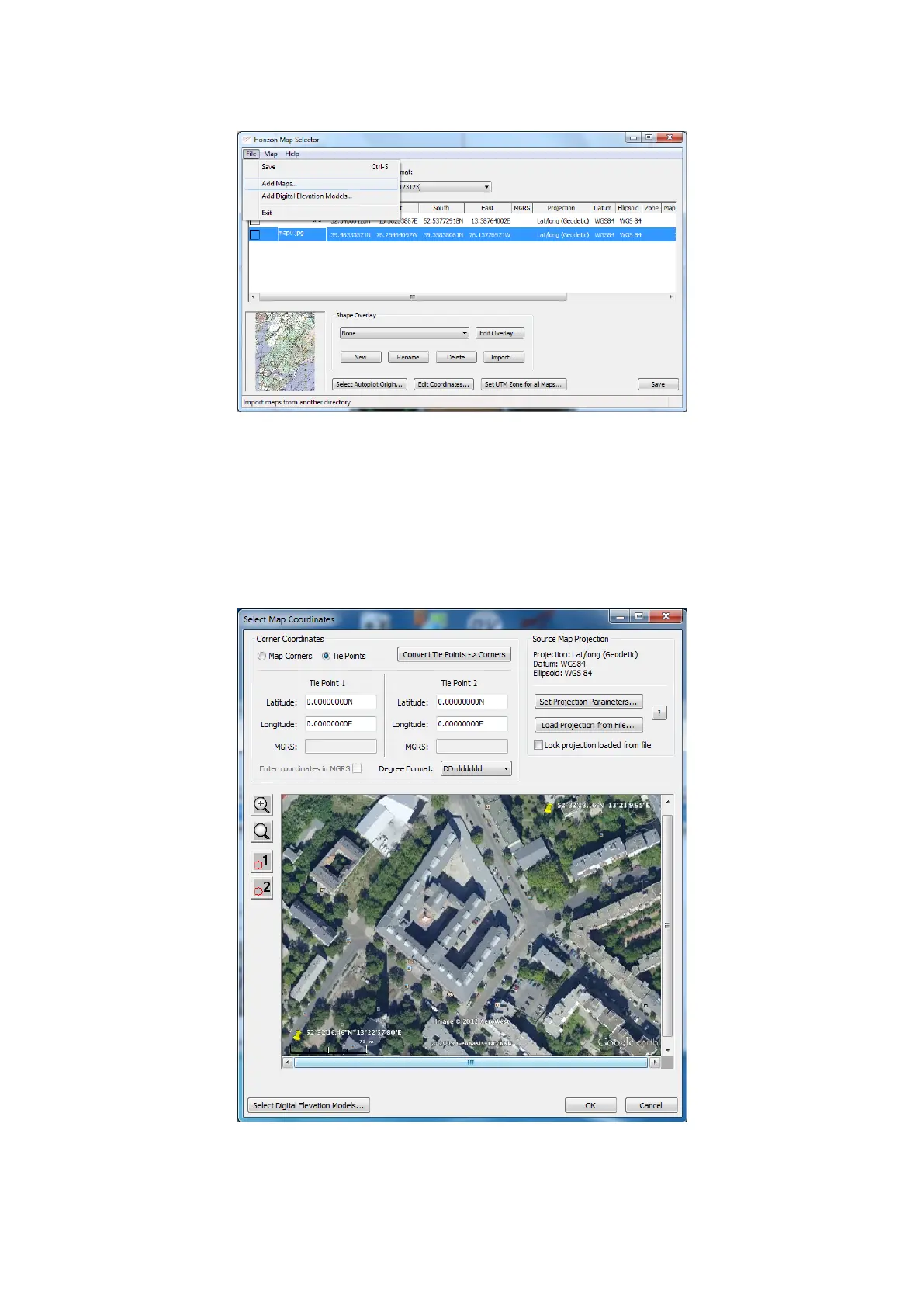Click the zoom out magnifier icon
This screenshot has height=1307, width=924.
pyautogui.click(x=262, y=831)
